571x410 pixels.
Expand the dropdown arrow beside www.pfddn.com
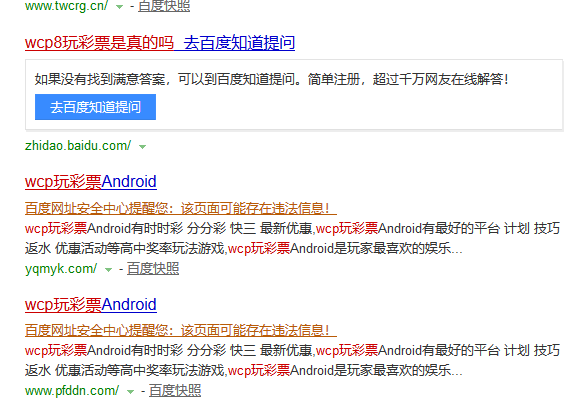point(130,392)
